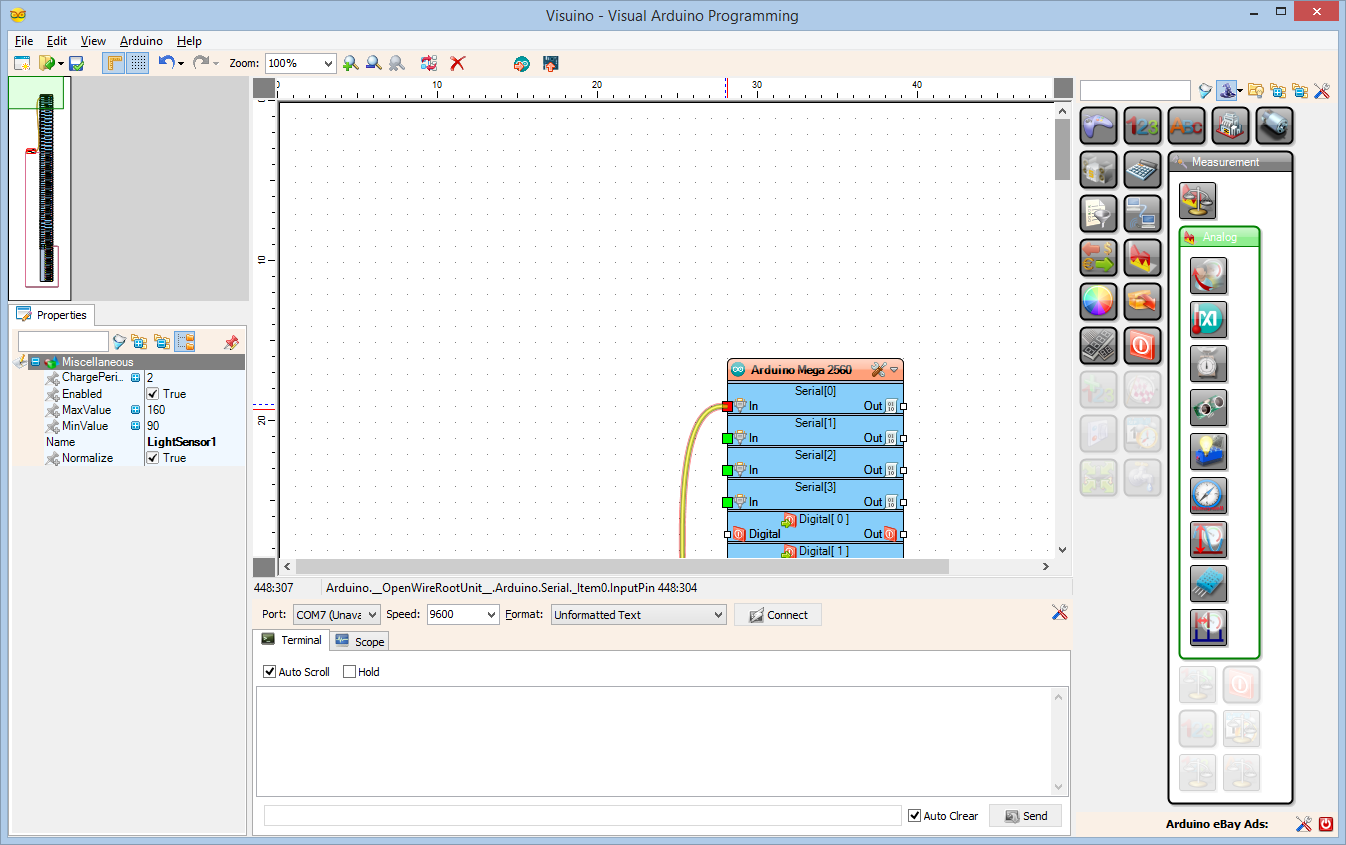The height and width of the screenshot is (845, 1346).
Task: Click the Connect button
Action: pyautogui.click(x=778, y=615)
